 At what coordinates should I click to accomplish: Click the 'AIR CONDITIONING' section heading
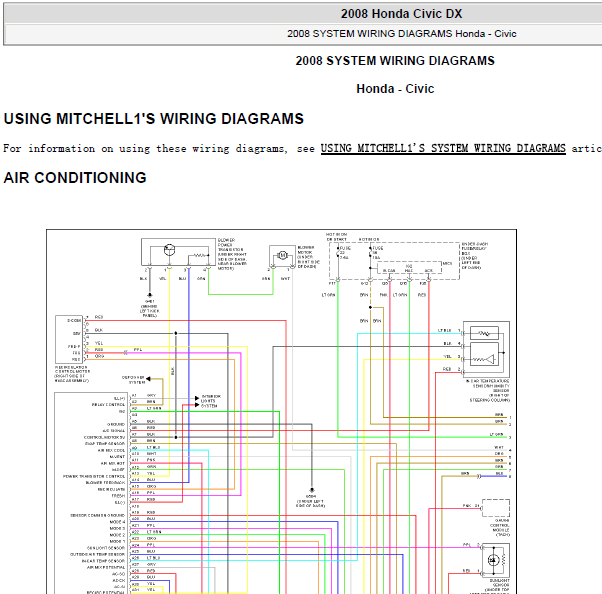(75, 178)
